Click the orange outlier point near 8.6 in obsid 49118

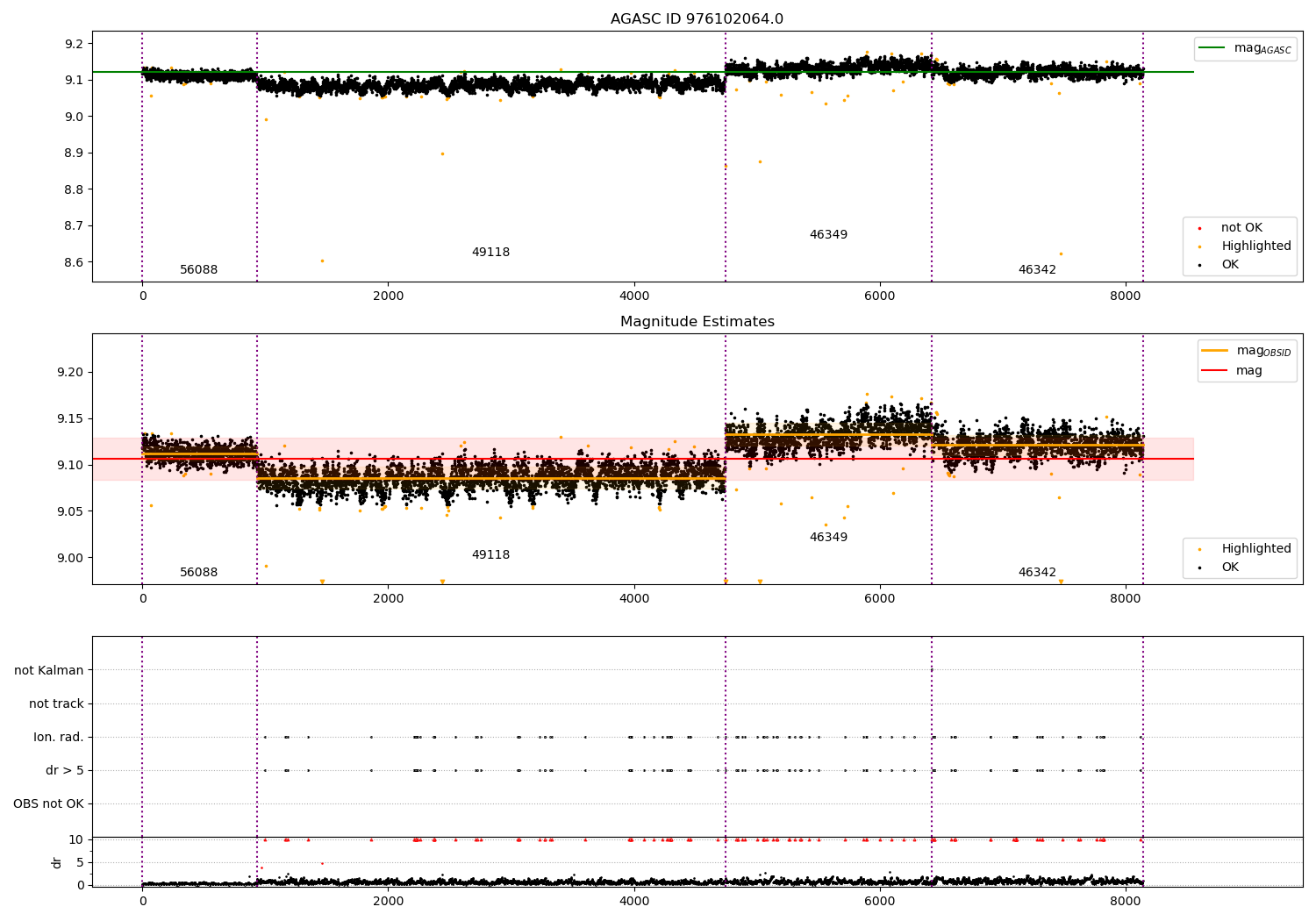click(322, 261)
